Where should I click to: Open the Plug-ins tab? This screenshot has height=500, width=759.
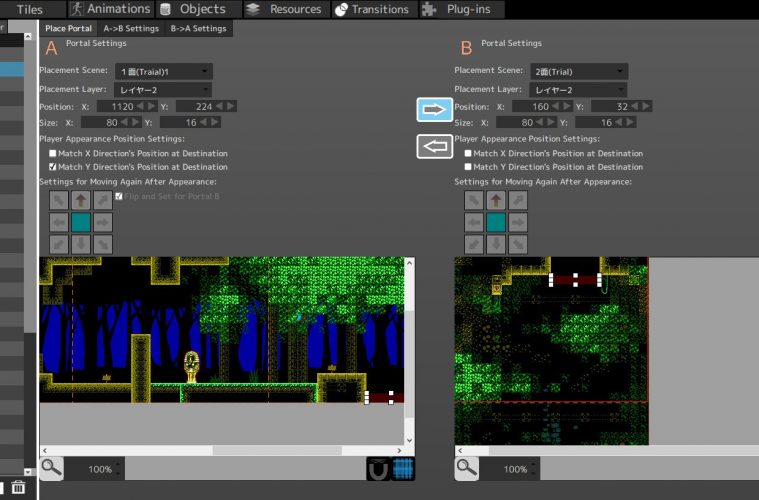(462, 9)
